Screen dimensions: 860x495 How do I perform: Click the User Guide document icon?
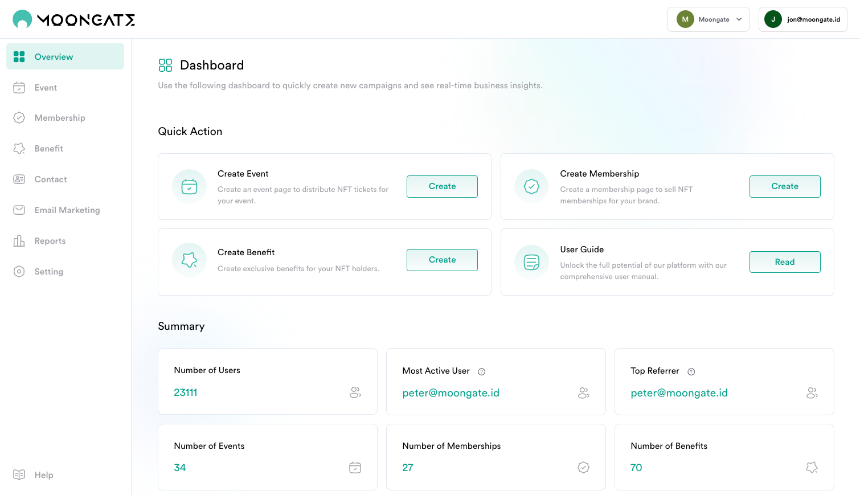pyautogui.click(x=531, y=263)
